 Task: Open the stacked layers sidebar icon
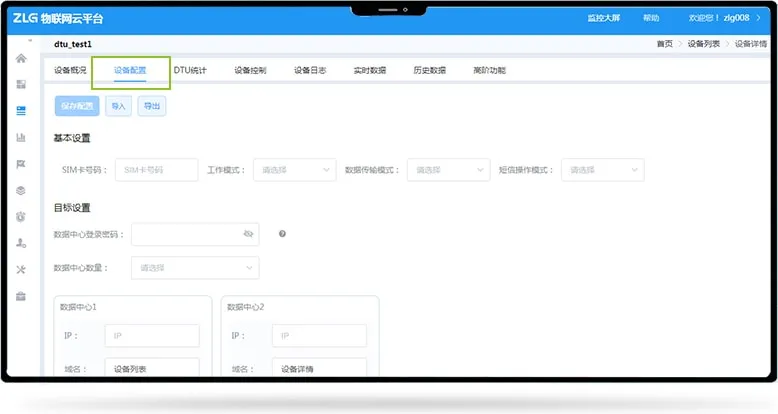tap(21, 190)
